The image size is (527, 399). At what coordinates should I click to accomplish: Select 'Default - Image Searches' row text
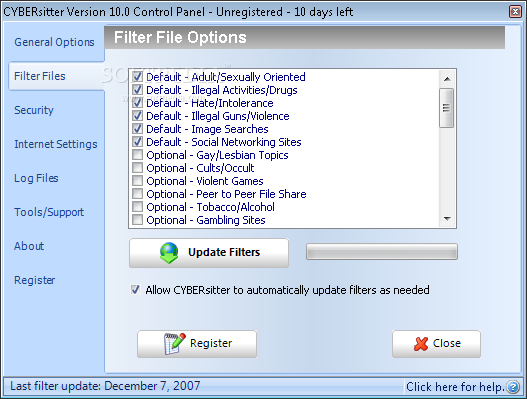(207, 129)
